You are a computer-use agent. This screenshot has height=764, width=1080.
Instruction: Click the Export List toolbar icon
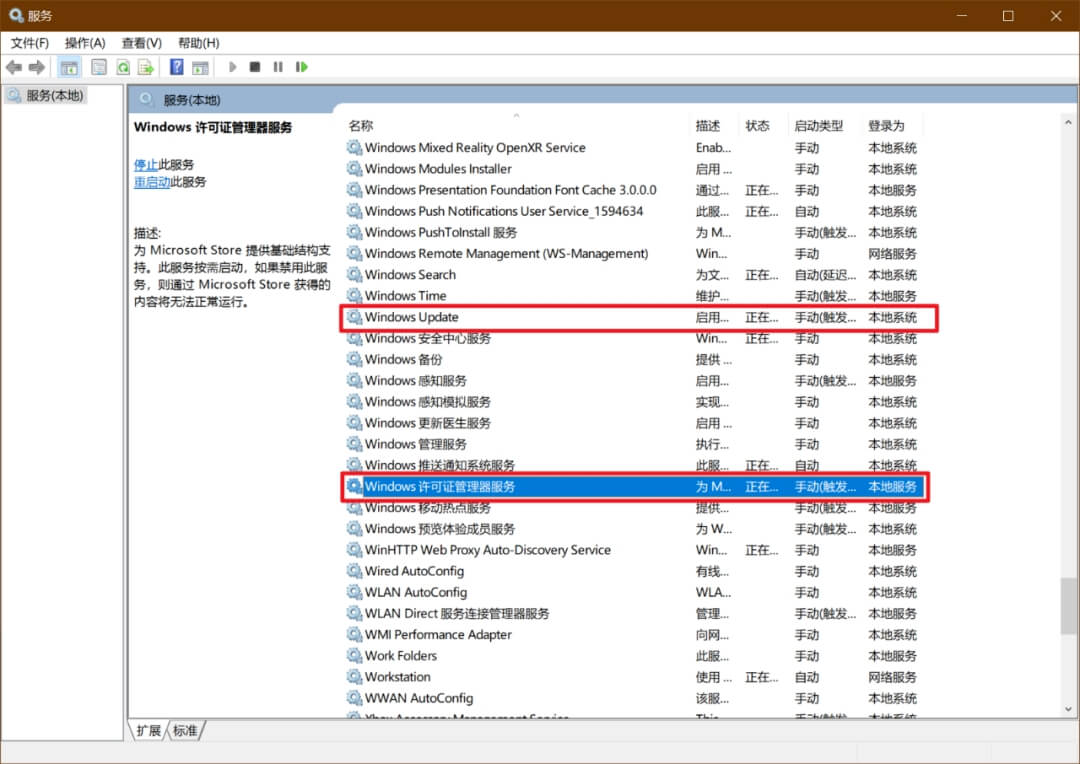(x=146, y=67)
